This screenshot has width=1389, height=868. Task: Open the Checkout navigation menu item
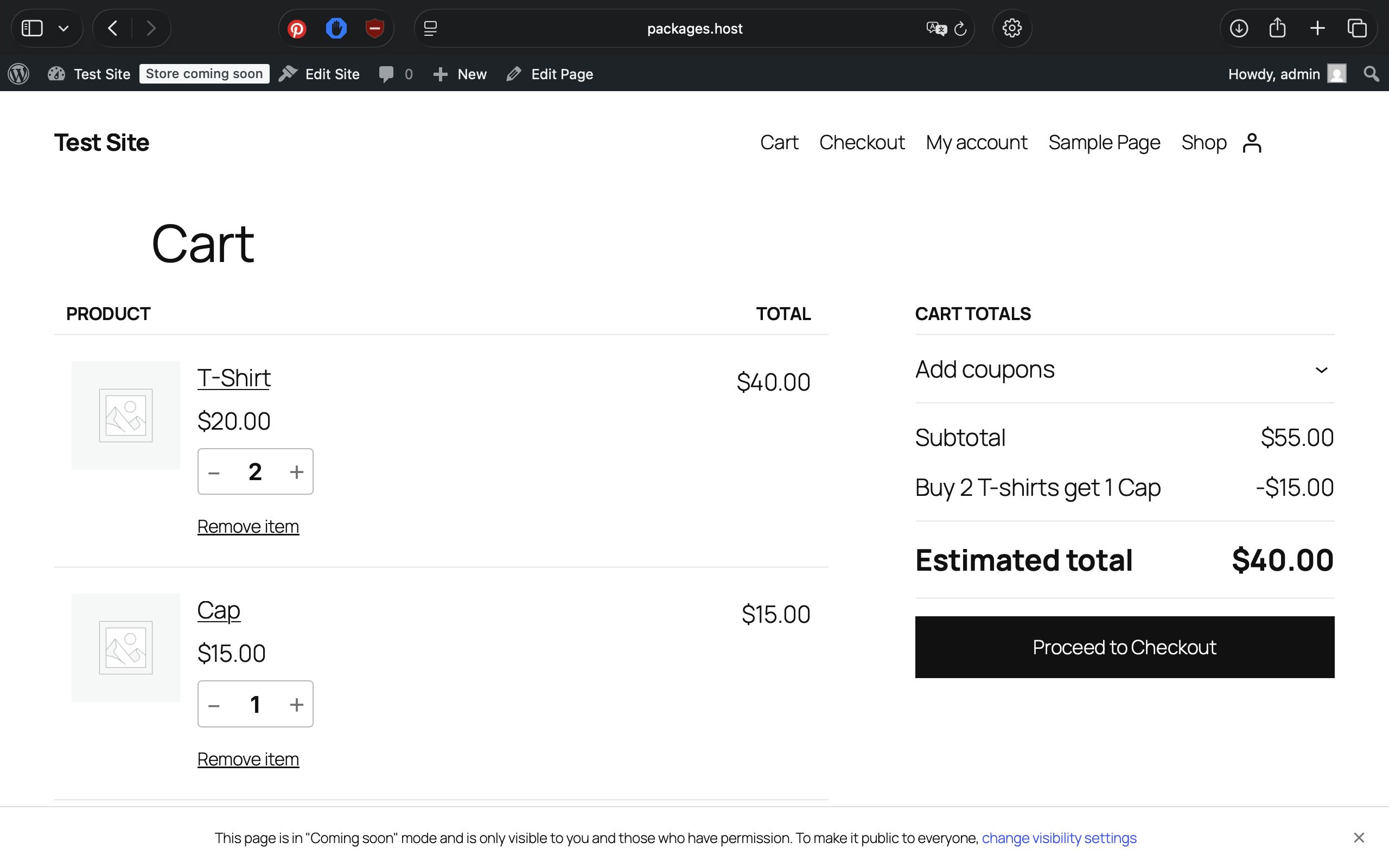[862, 142]
